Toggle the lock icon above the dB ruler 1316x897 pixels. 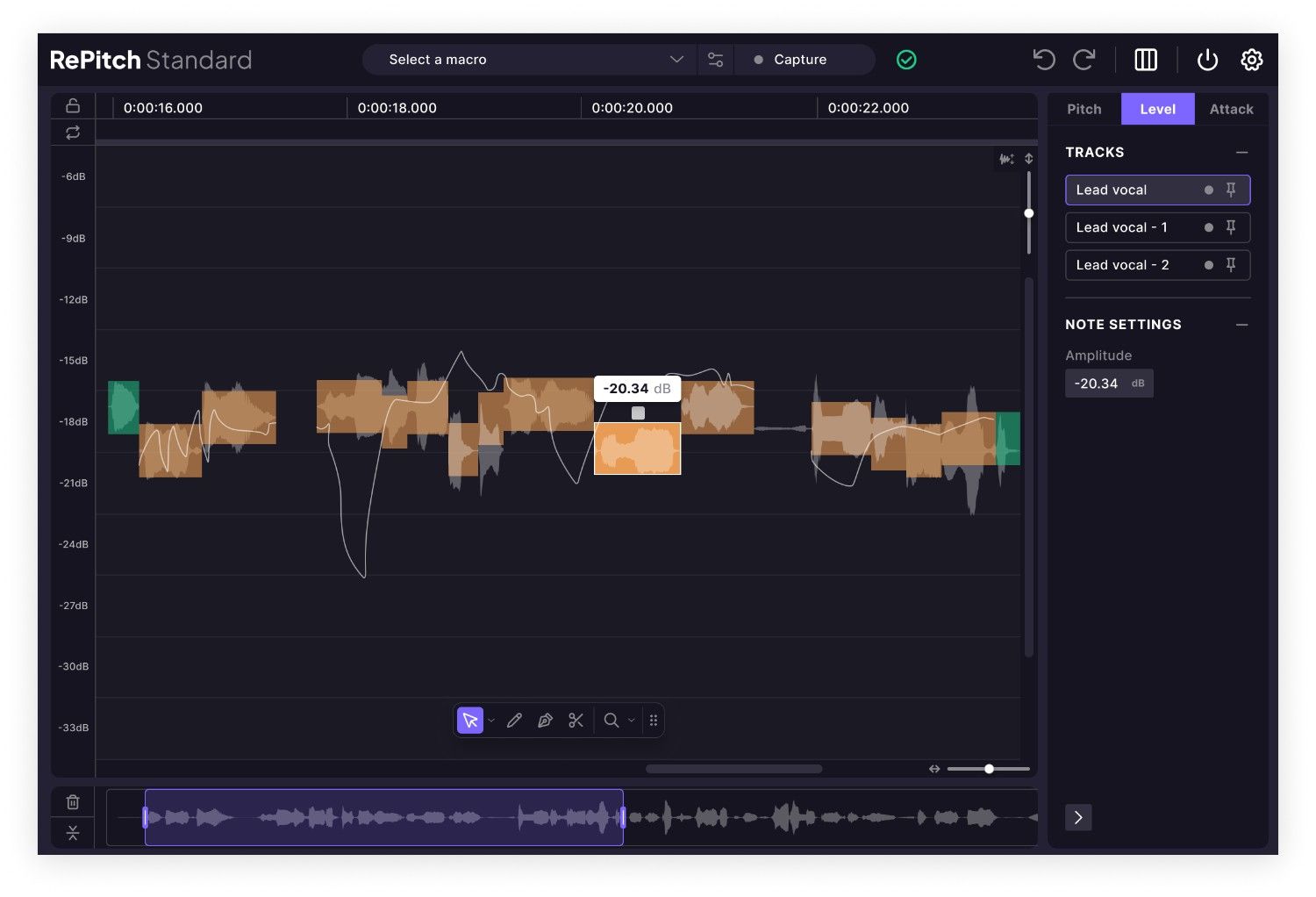tap(73, 104)
